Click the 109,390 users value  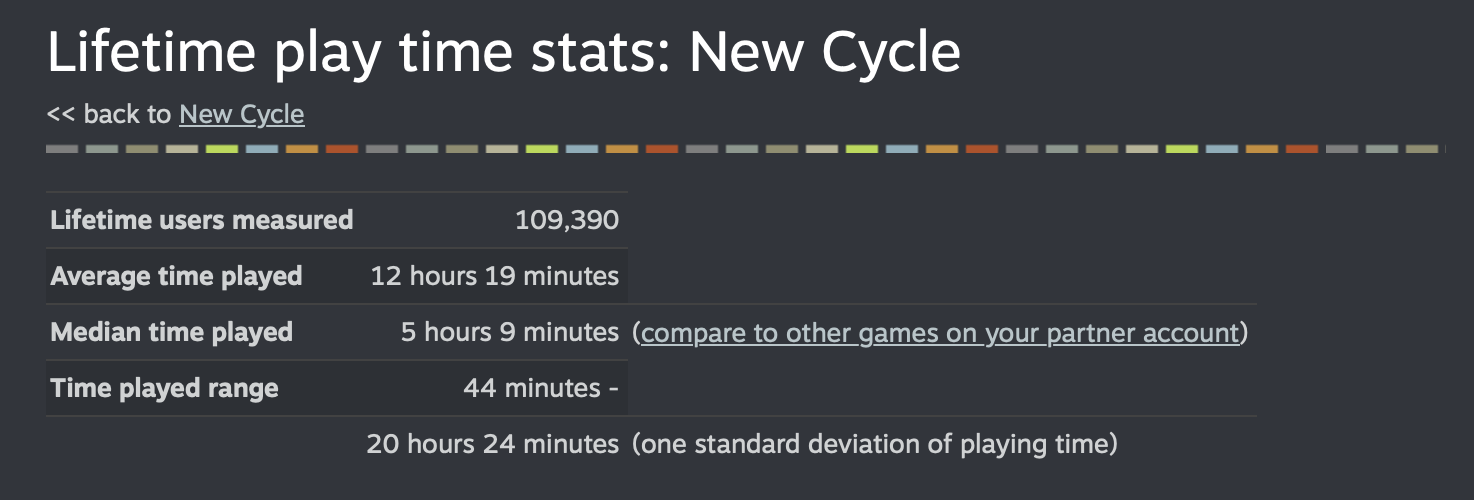(566, 220)
